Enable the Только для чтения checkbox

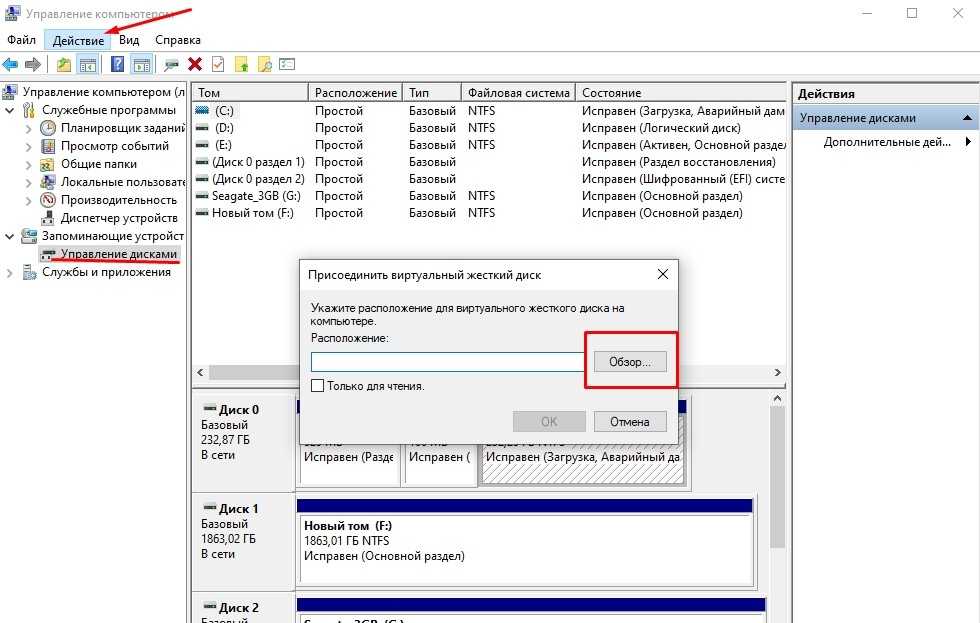(x=318, y=386)
